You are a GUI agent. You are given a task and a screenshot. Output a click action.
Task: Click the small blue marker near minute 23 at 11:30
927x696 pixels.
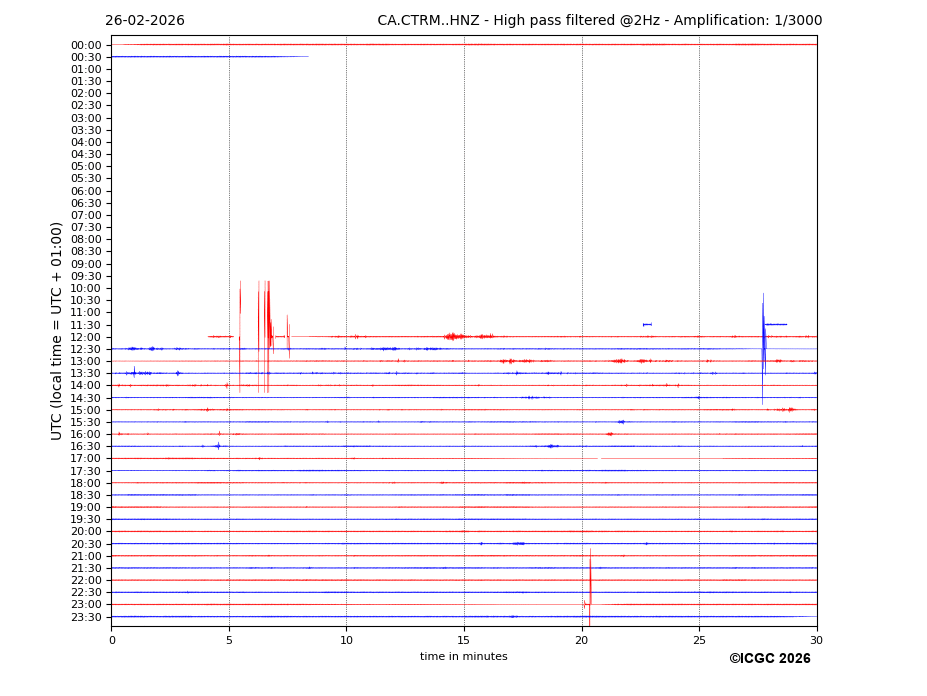[x=647, y=324]
